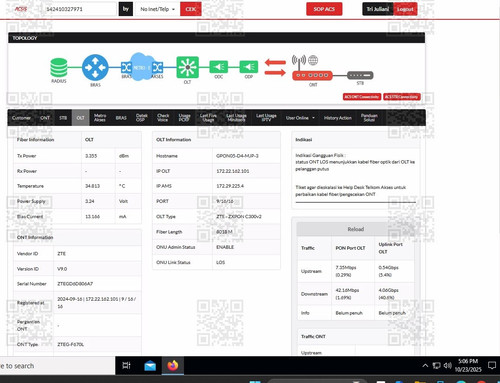Click the ODC icon in topology

pos(218,67)
